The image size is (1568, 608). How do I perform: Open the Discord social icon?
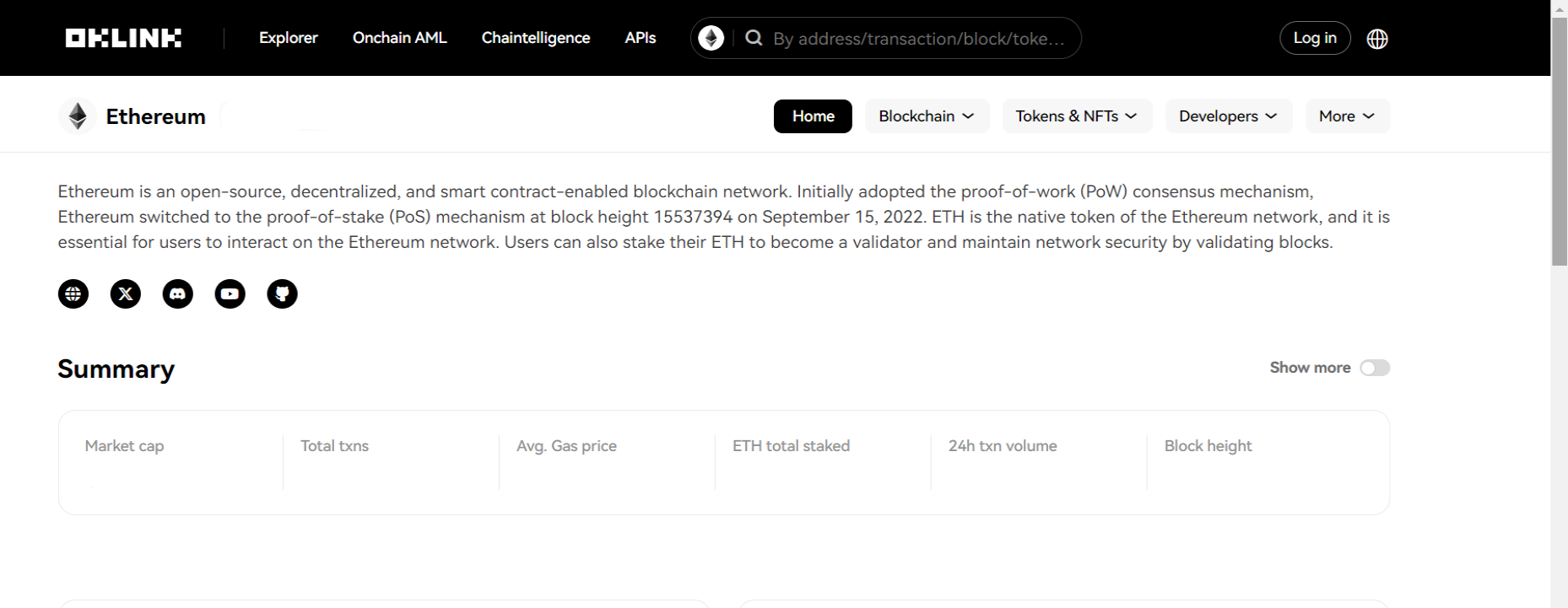(x=178, y=293)
